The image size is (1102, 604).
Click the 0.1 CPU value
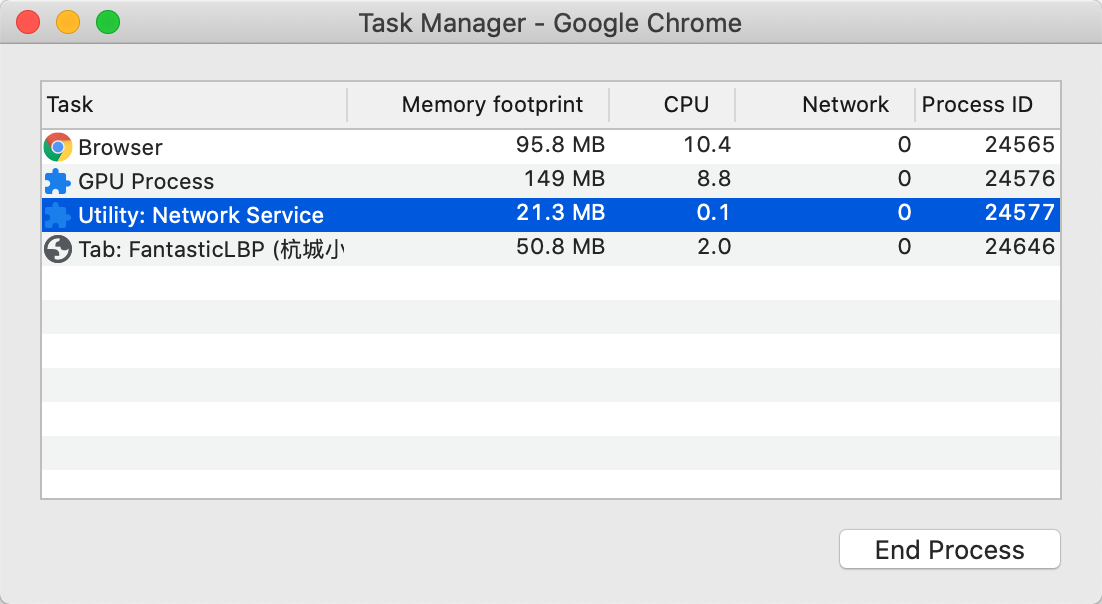(x=713, y=212)
